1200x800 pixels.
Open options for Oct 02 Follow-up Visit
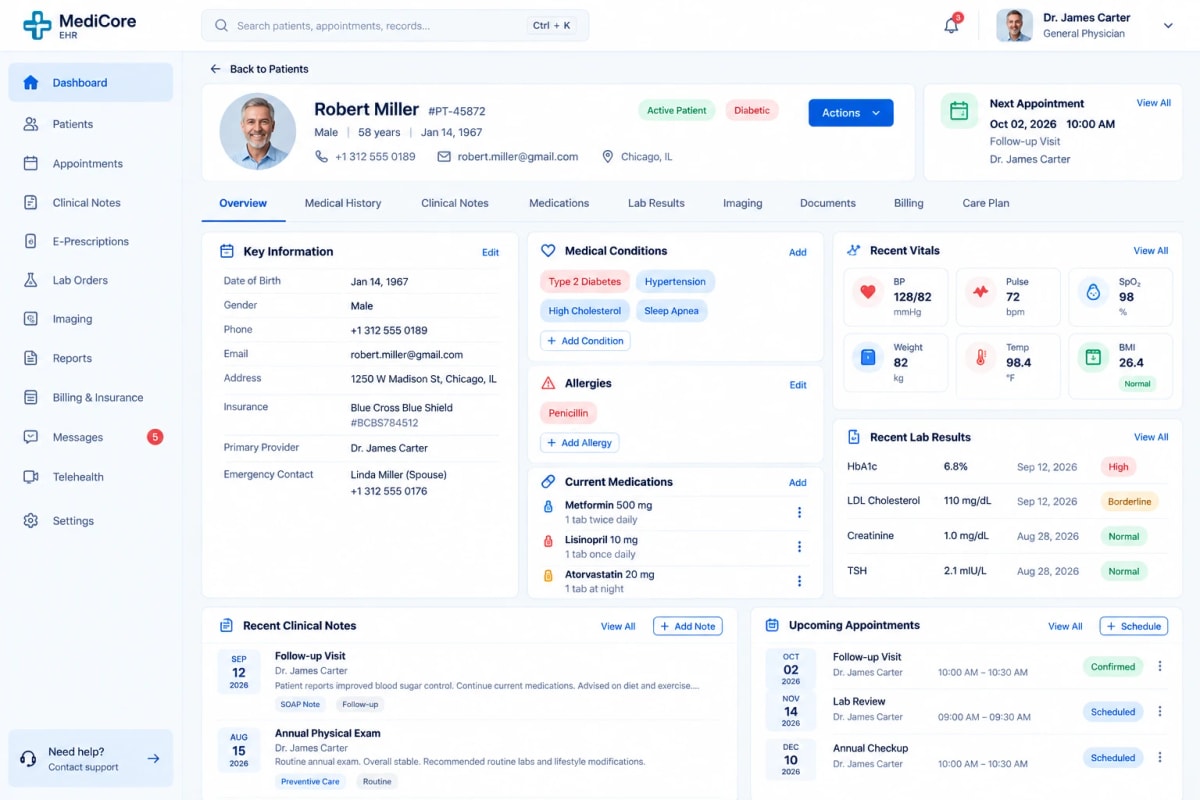point(1160,666)
